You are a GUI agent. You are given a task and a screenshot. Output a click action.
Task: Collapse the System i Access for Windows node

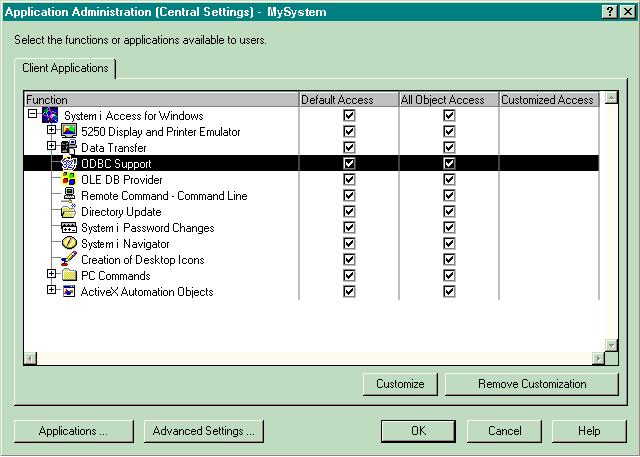click(x=33, y=113)
